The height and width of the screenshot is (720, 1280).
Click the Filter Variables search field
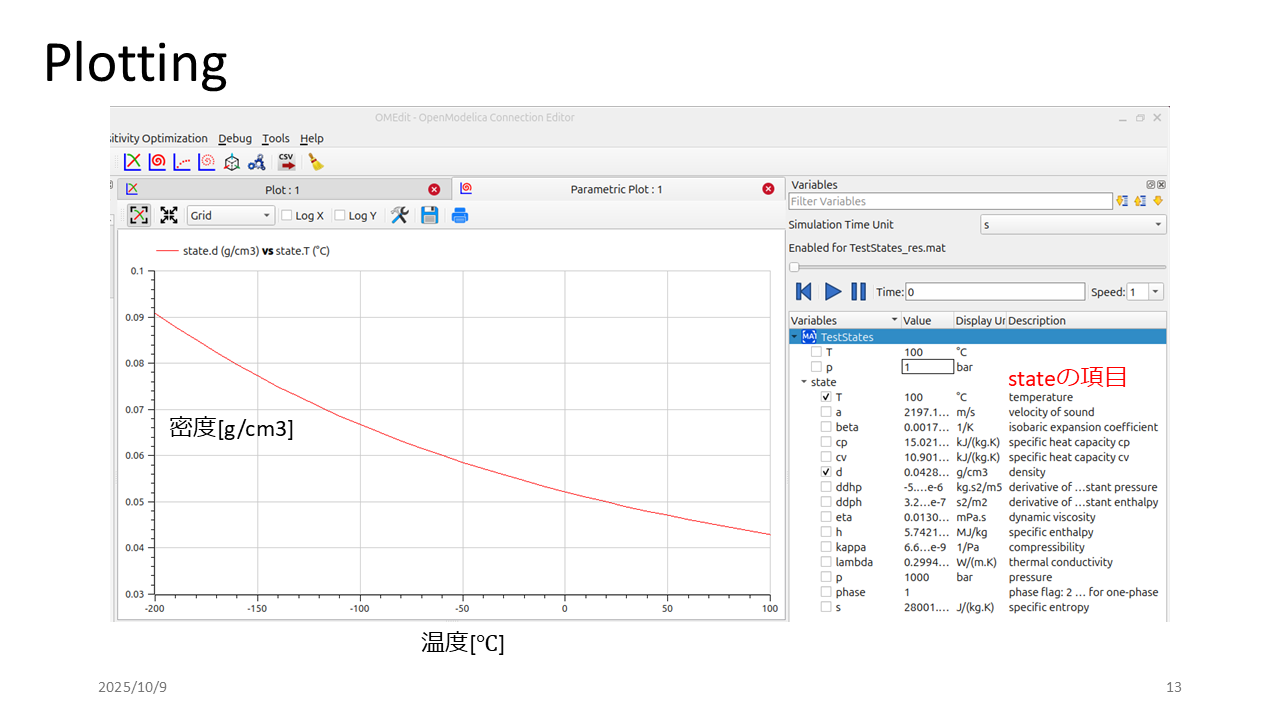click(x=950, y=201)
